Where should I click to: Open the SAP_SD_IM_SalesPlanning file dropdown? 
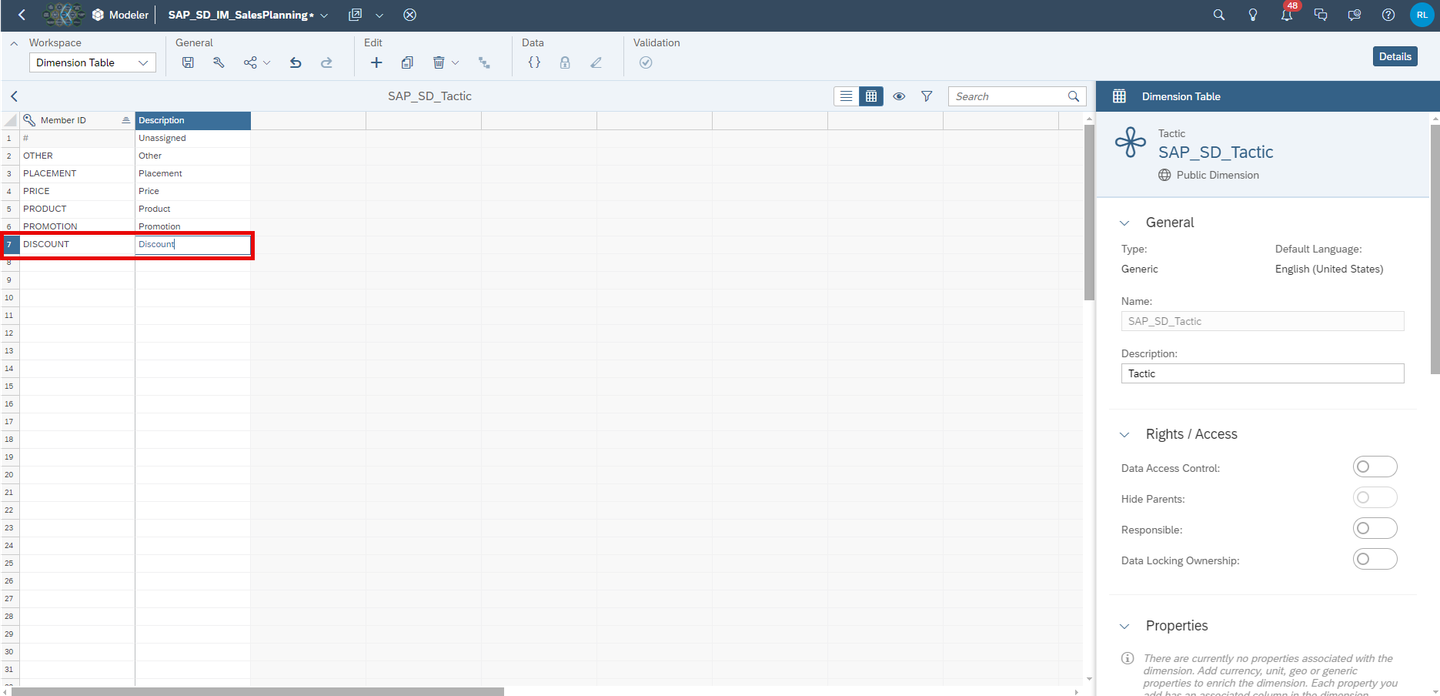point(324,16)
